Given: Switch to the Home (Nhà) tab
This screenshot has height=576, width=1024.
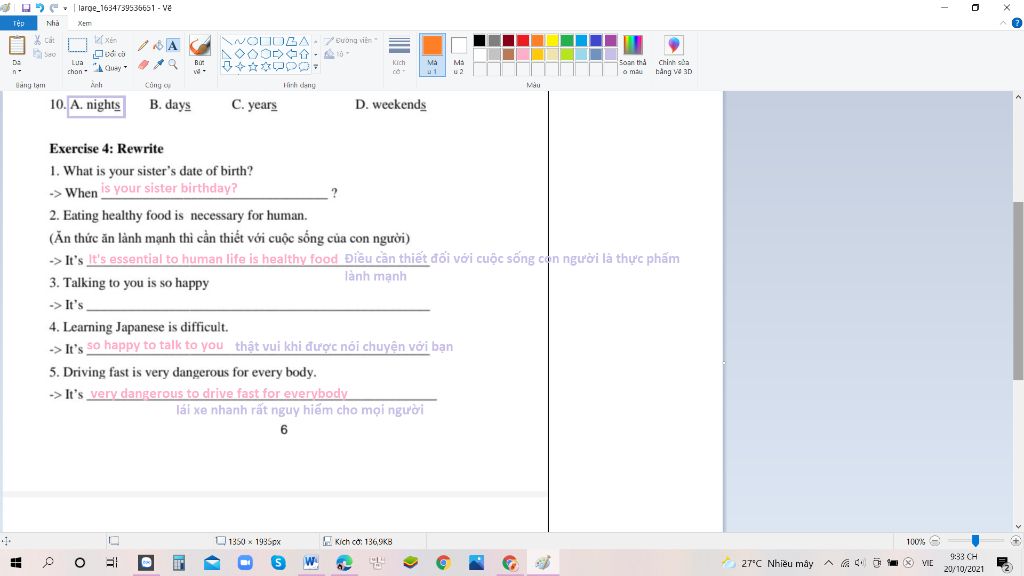Looking at the screenshot, I should [x=53, y=24].
